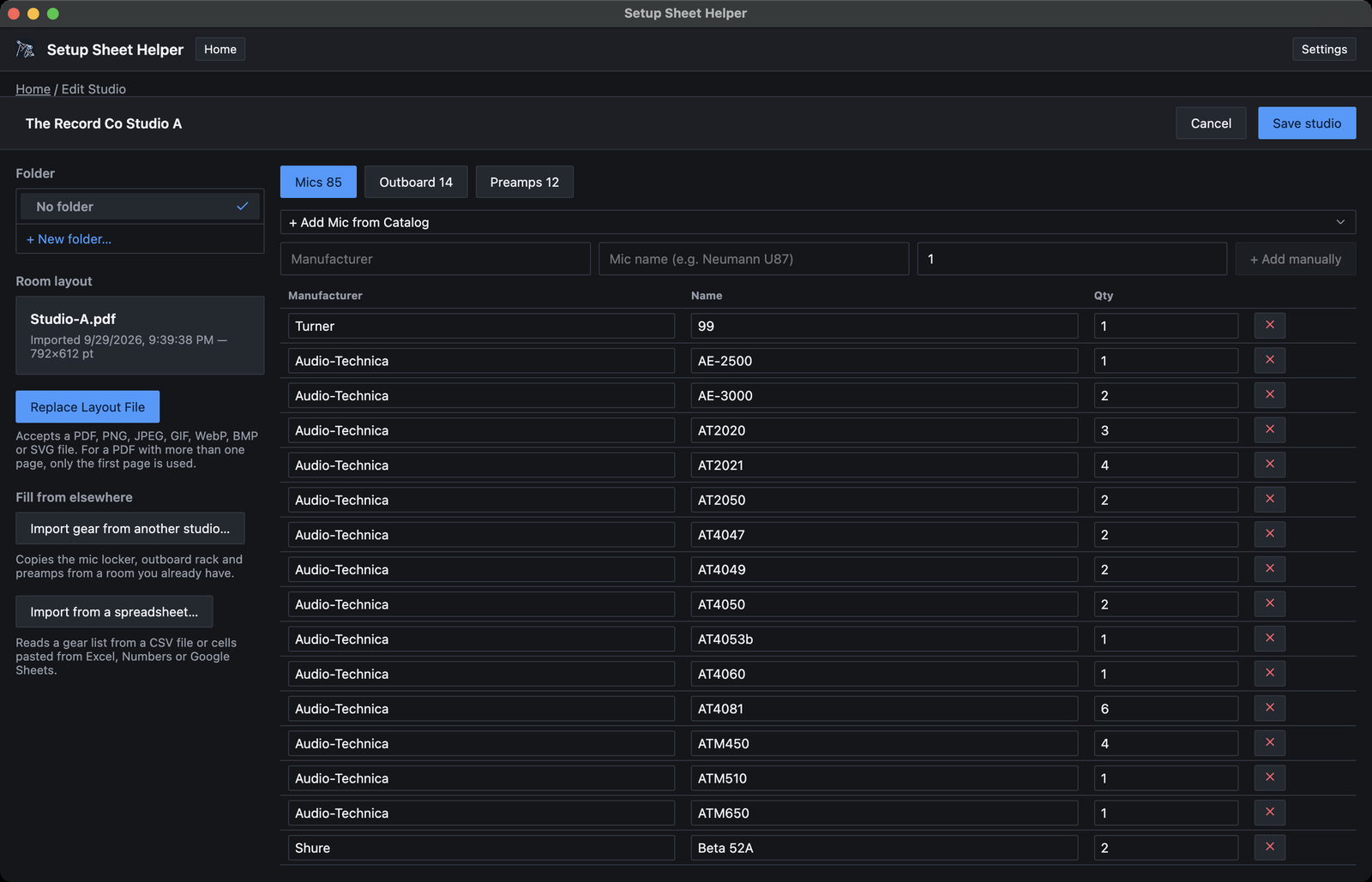Viewport: 1372px width, 882px height.
Task: Remove the AT4081 mic row
Action: [1269, 708]
